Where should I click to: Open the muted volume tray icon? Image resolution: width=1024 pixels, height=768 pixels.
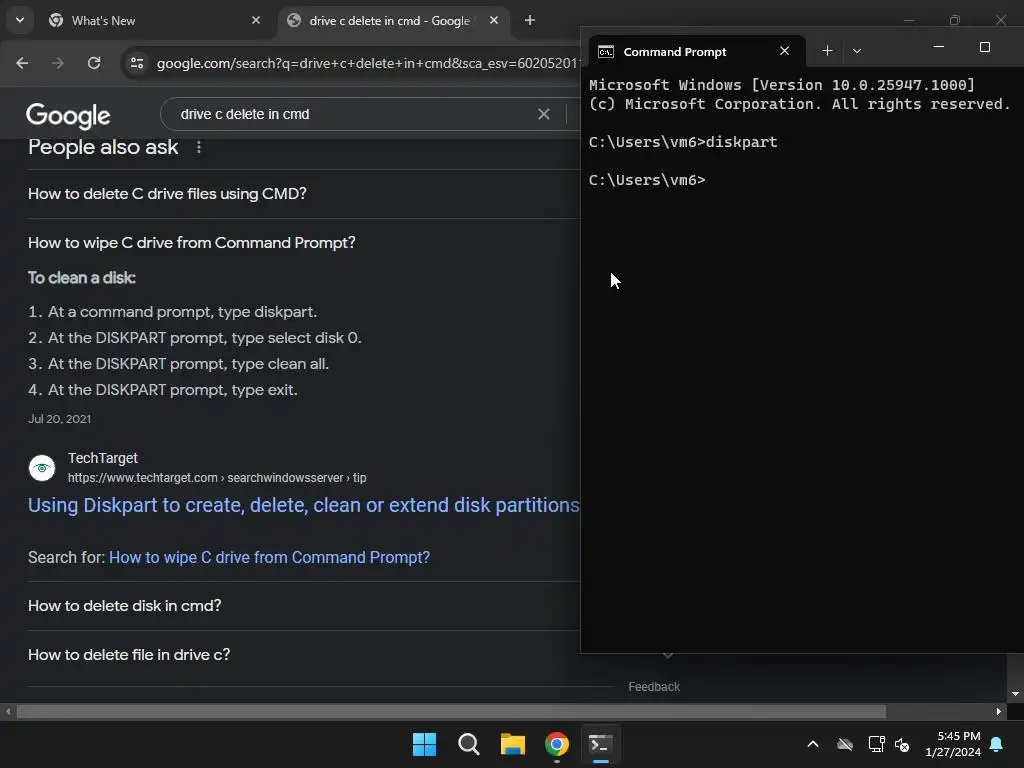(903, 744)
